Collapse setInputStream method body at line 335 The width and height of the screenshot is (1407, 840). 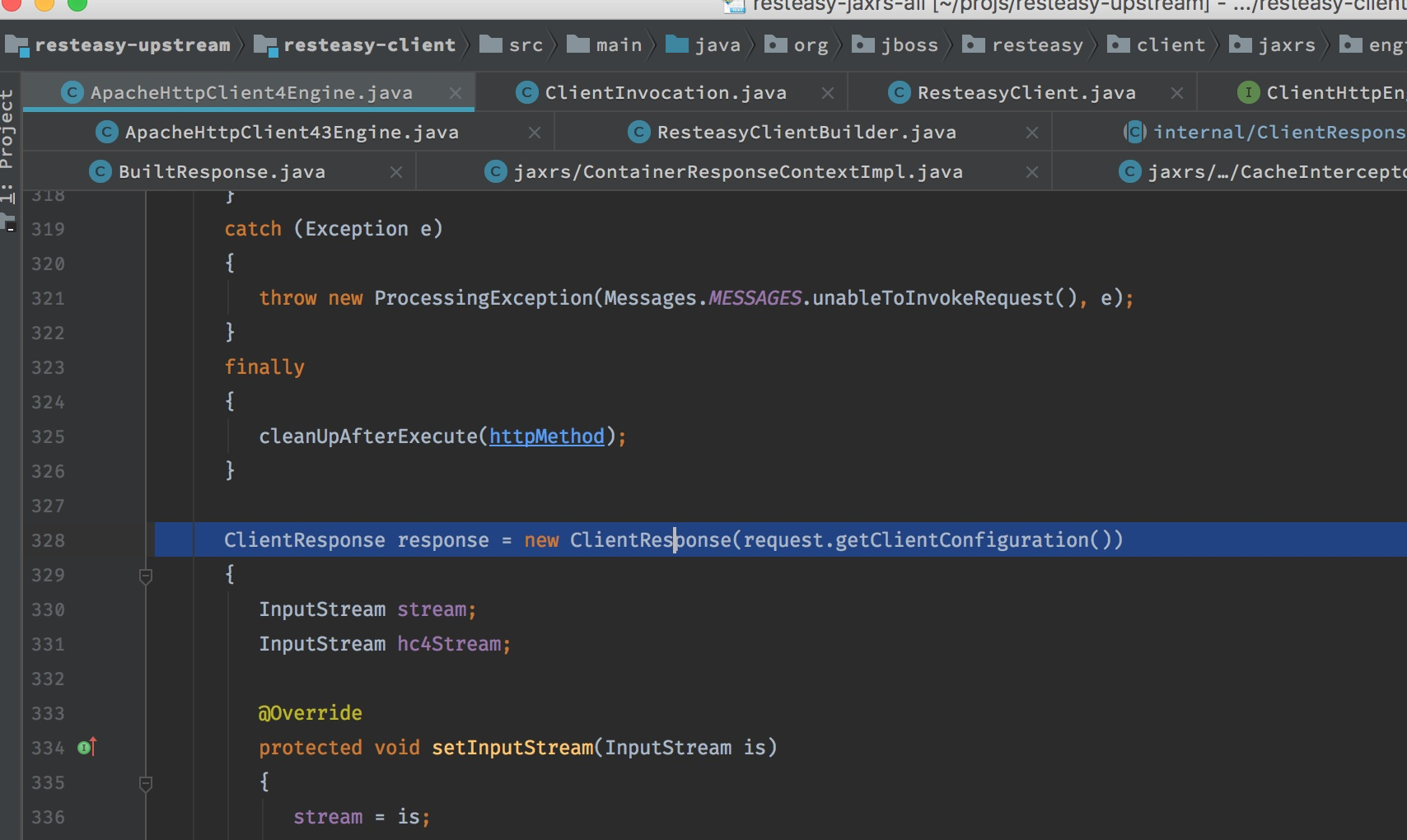pos(146,784)
